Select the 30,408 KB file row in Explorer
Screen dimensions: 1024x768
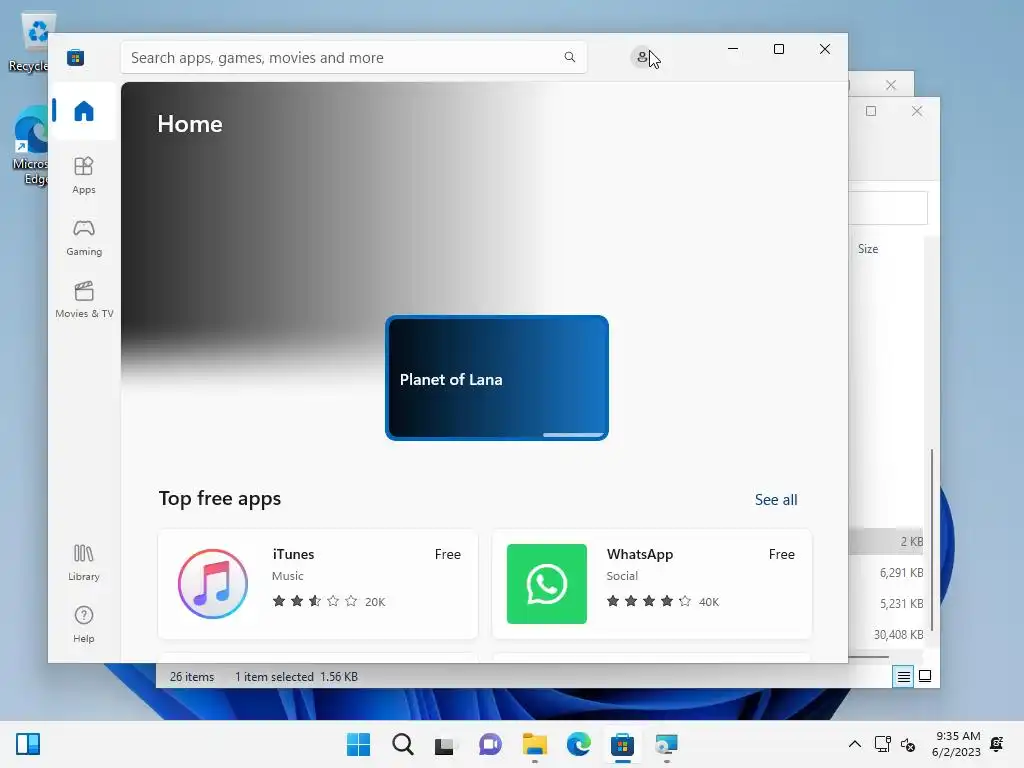(888, 634)
